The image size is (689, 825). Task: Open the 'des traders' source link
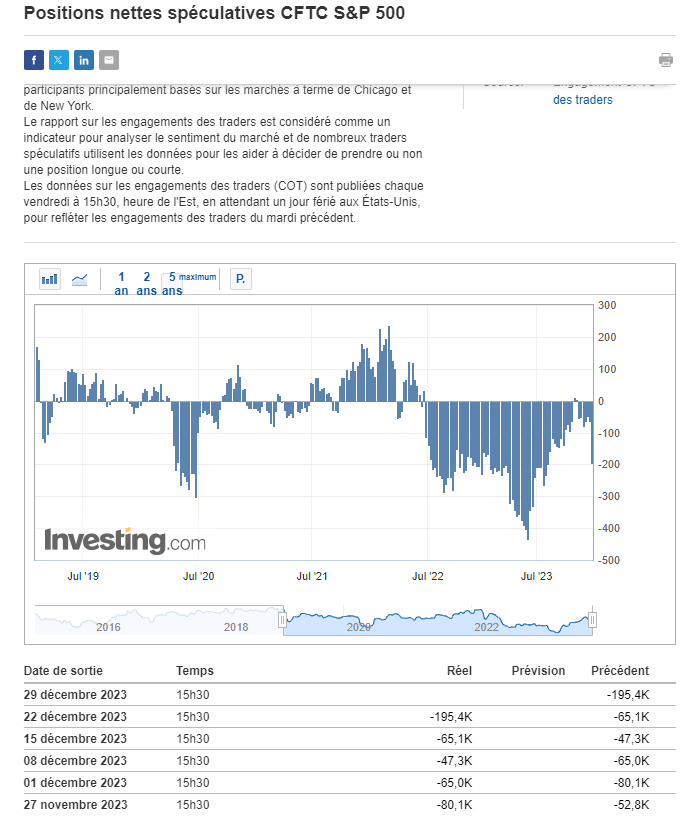pos(582,100)
